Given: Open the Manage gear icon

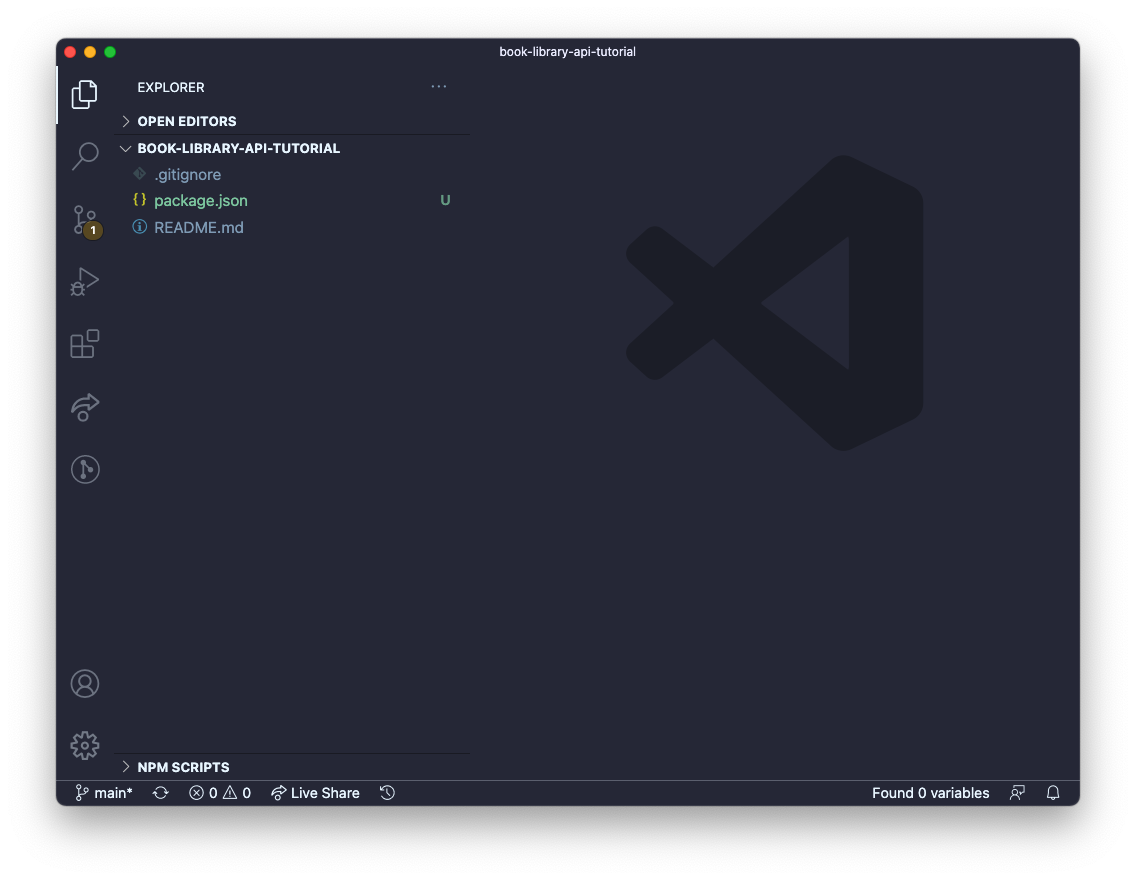Looking at the screenshot, I should click(85, 745).
